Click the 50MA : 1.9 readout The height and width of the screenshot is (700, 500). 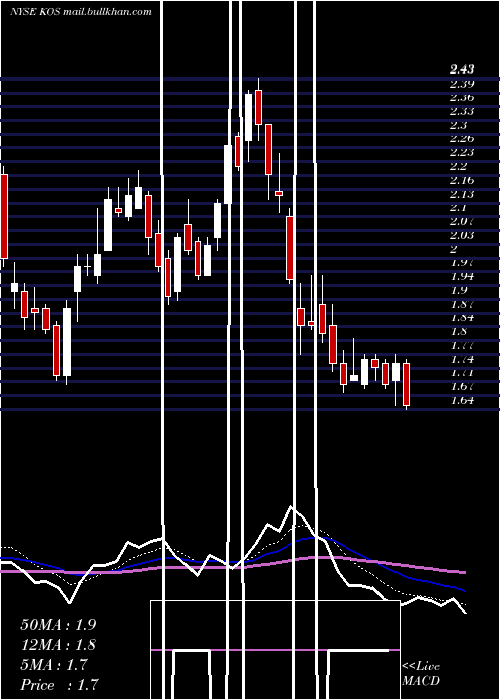(58, 624)
